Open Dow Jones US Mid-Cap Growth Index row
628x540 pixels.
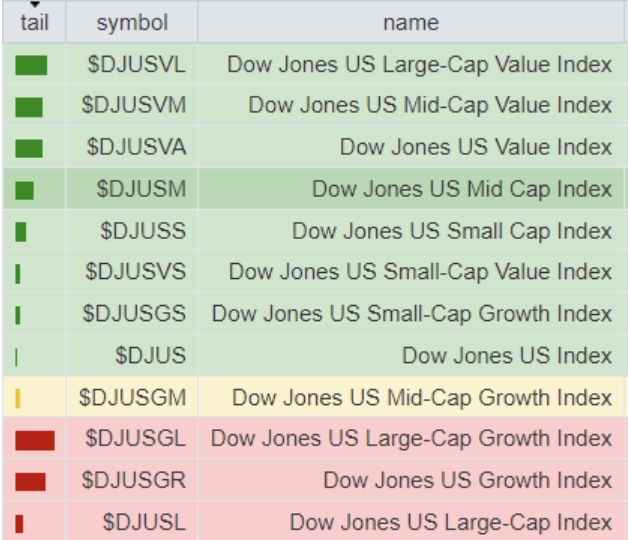[x=421, y=398]
